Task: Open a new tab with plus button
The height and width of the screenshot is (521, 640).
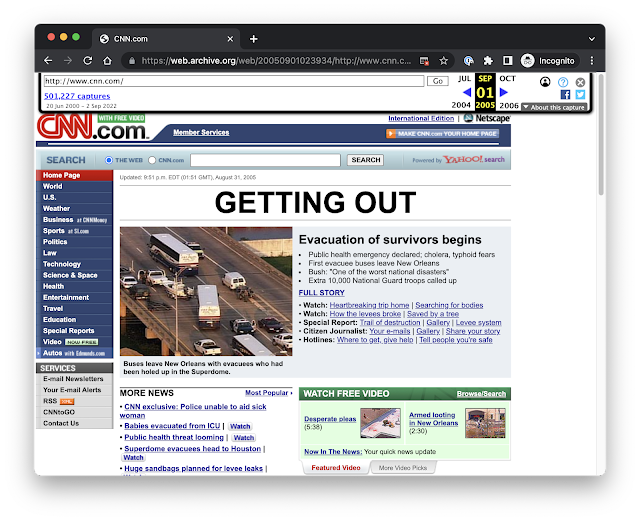Action: click(x=253, y=39)
